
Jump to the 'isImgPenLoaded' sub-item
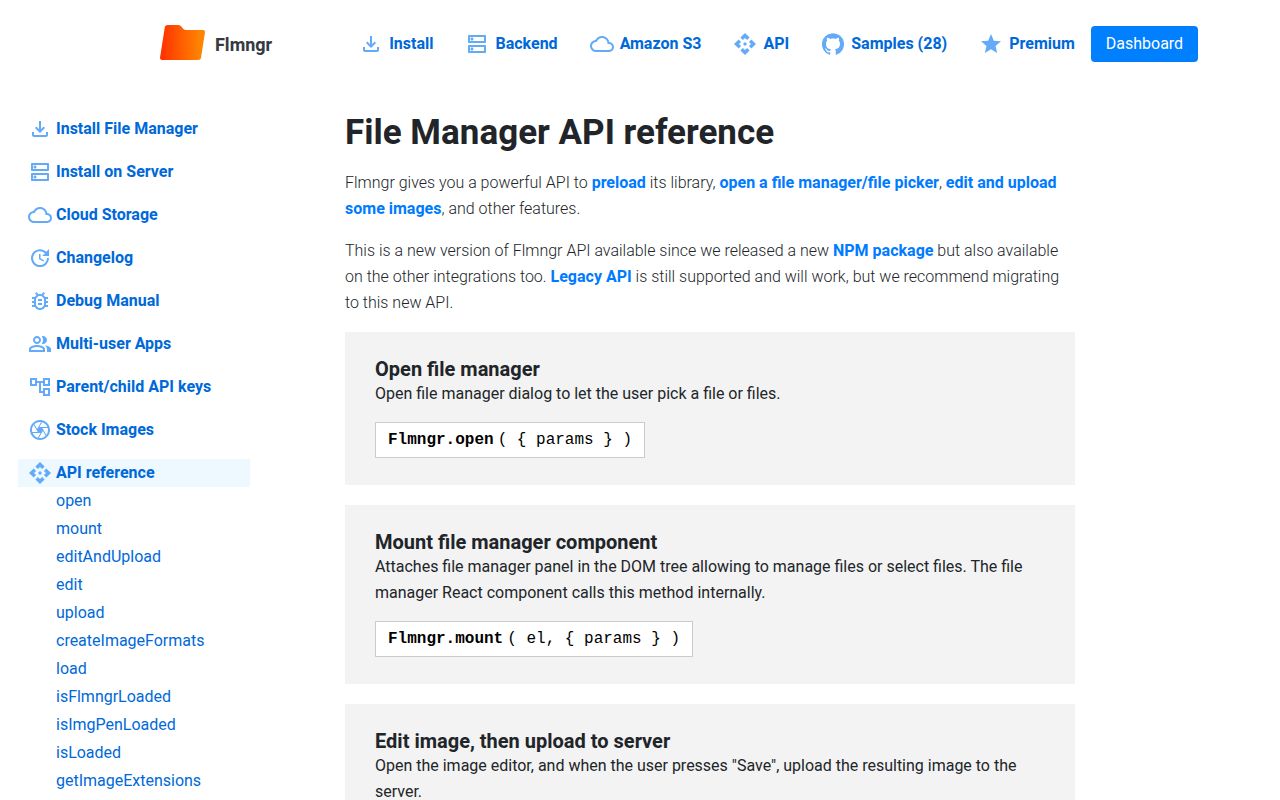116,725
